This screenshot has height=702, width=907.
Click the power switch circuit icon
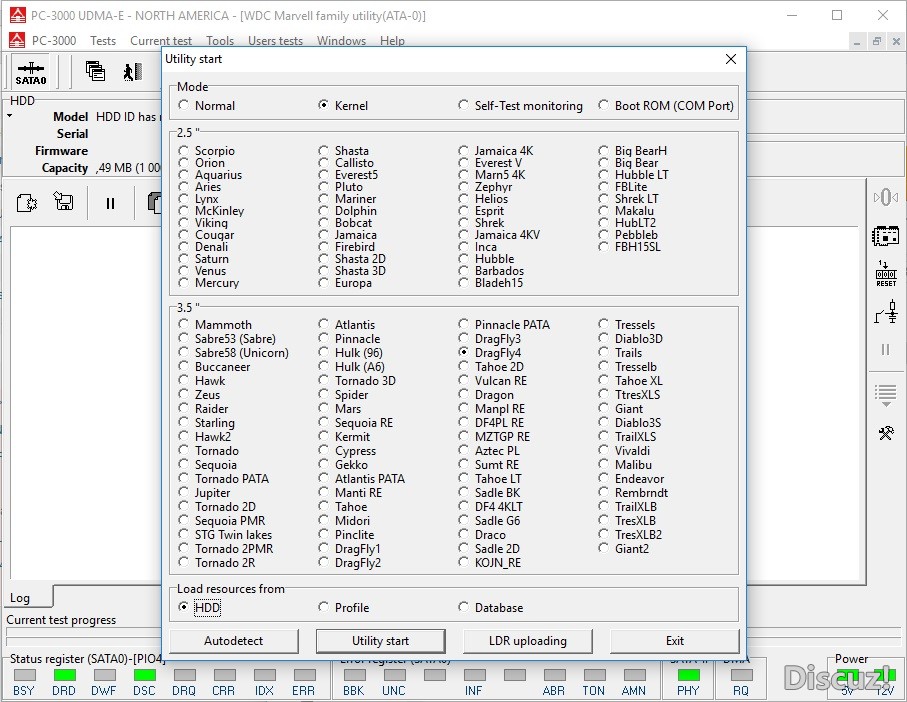(x=885, y=313)
